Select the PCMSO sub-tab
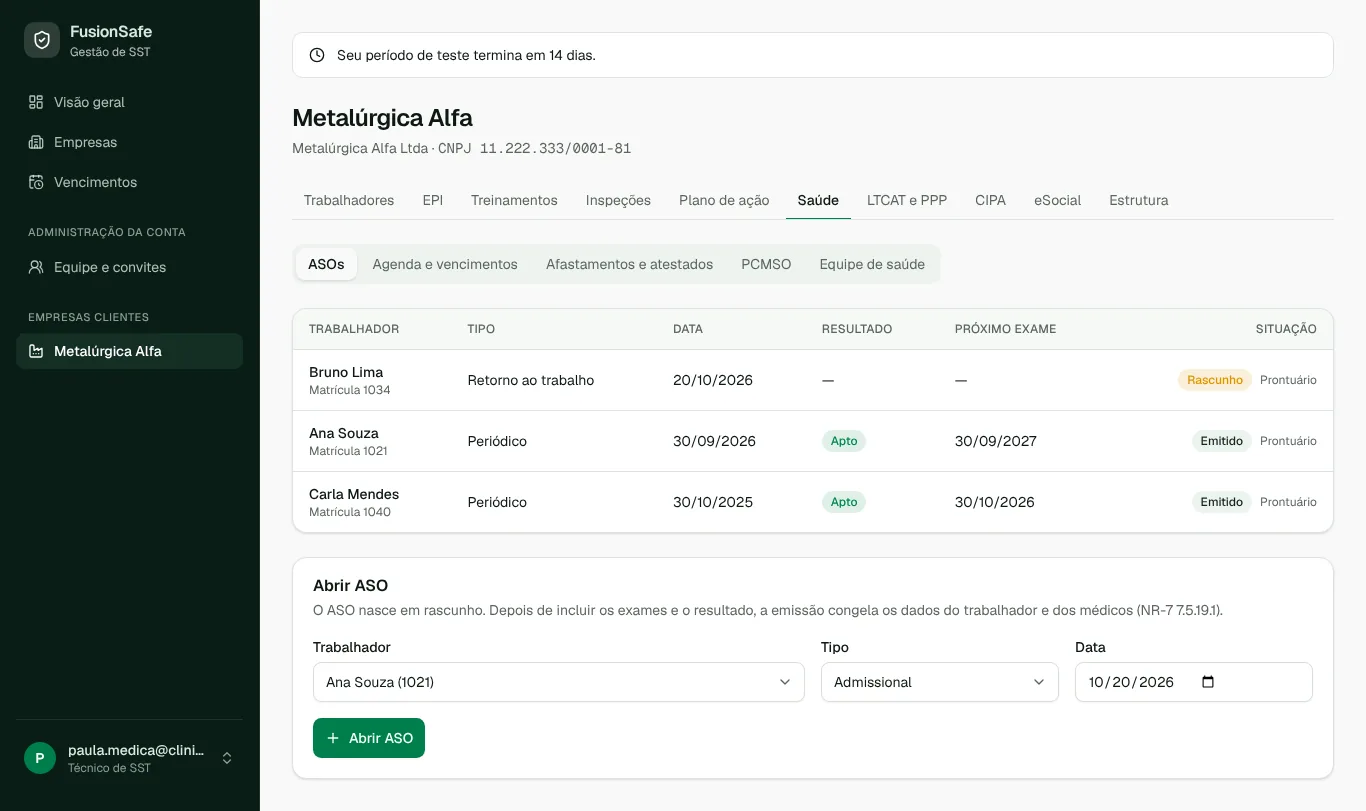This screenshot has width=1366, height=811. pyautogui.click(x=766, y=264)
